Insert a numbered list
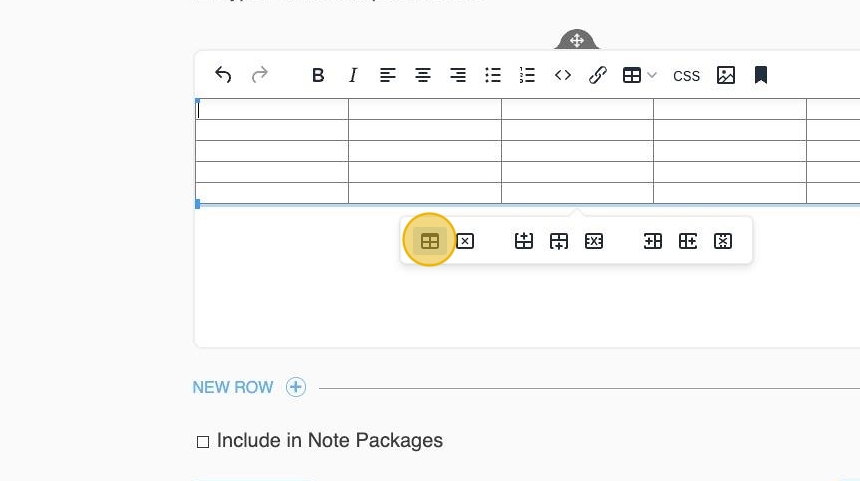860x481 pixels. click(528, 75)
